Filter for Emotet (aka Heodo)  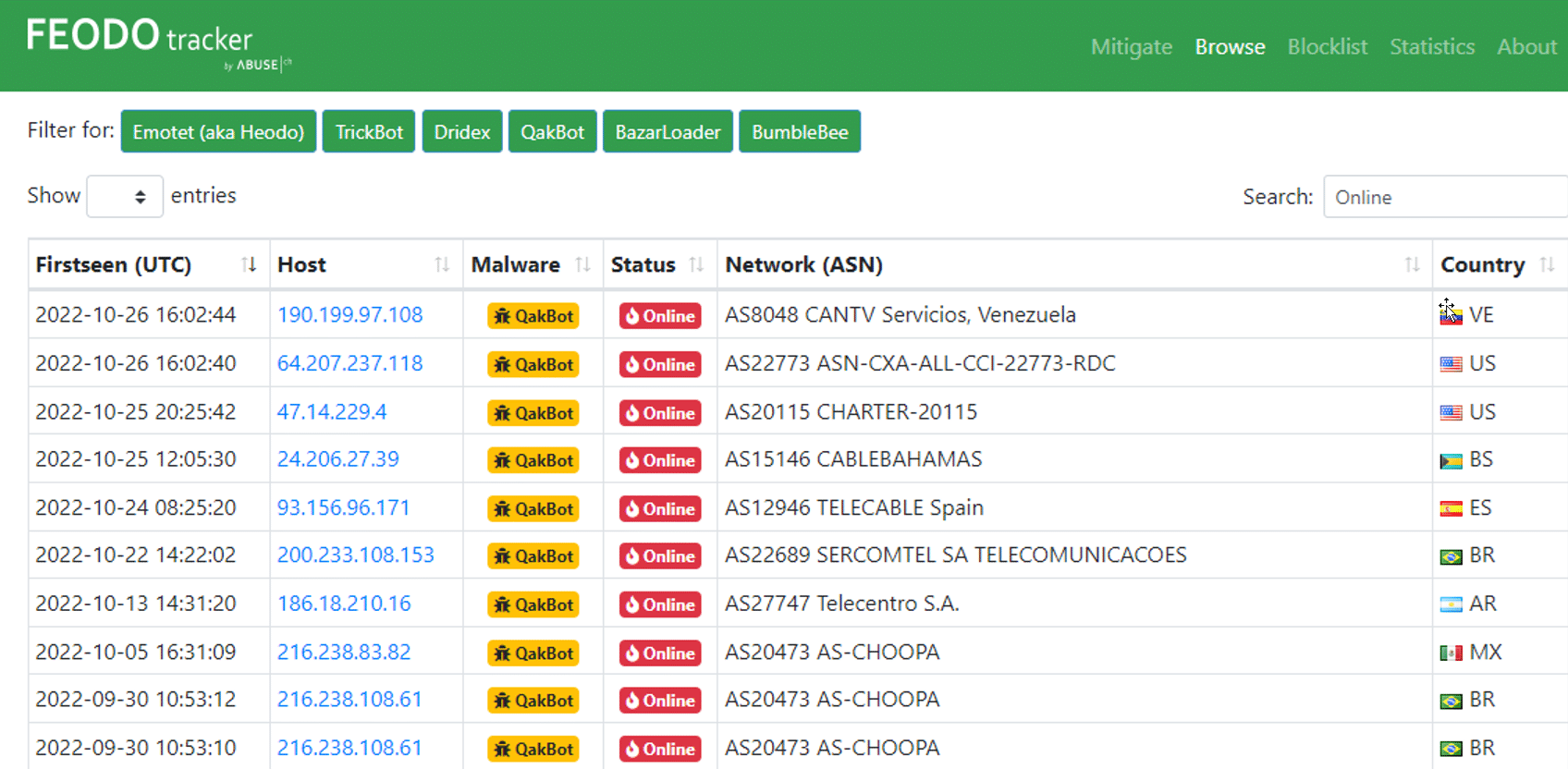pyautogui.click(x=218, y=132)
